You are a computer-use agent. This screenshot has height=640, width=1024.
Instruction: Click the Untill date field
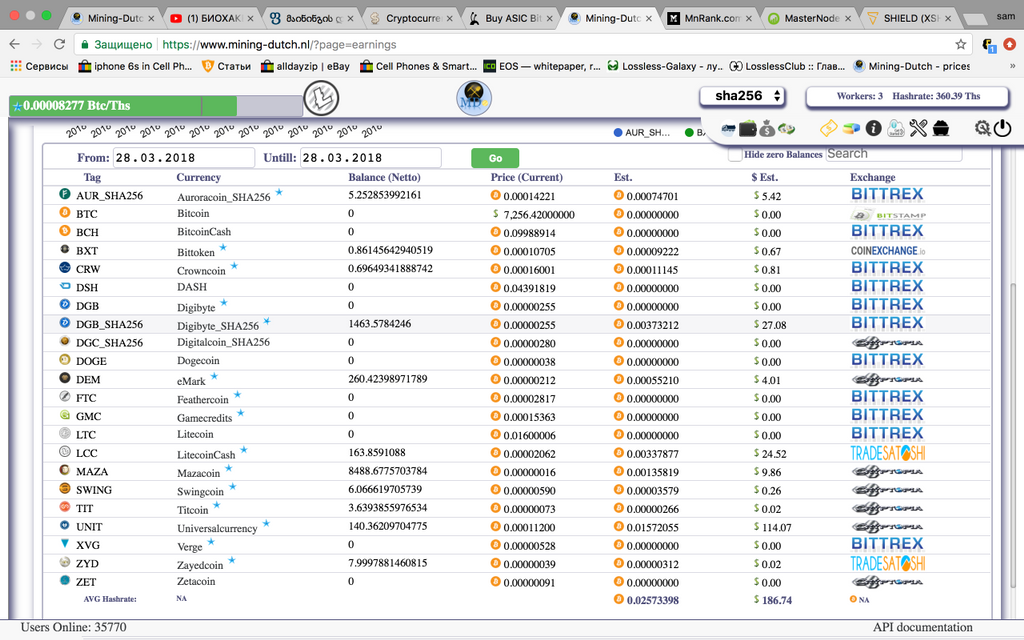point(370,157)
